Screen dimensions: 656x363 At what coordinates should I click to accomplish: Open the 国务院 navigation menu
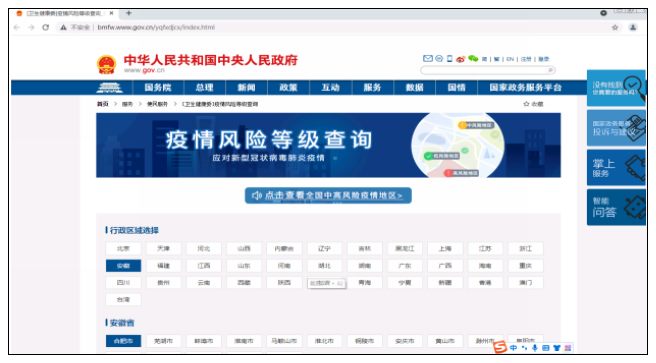pos(158,87)
